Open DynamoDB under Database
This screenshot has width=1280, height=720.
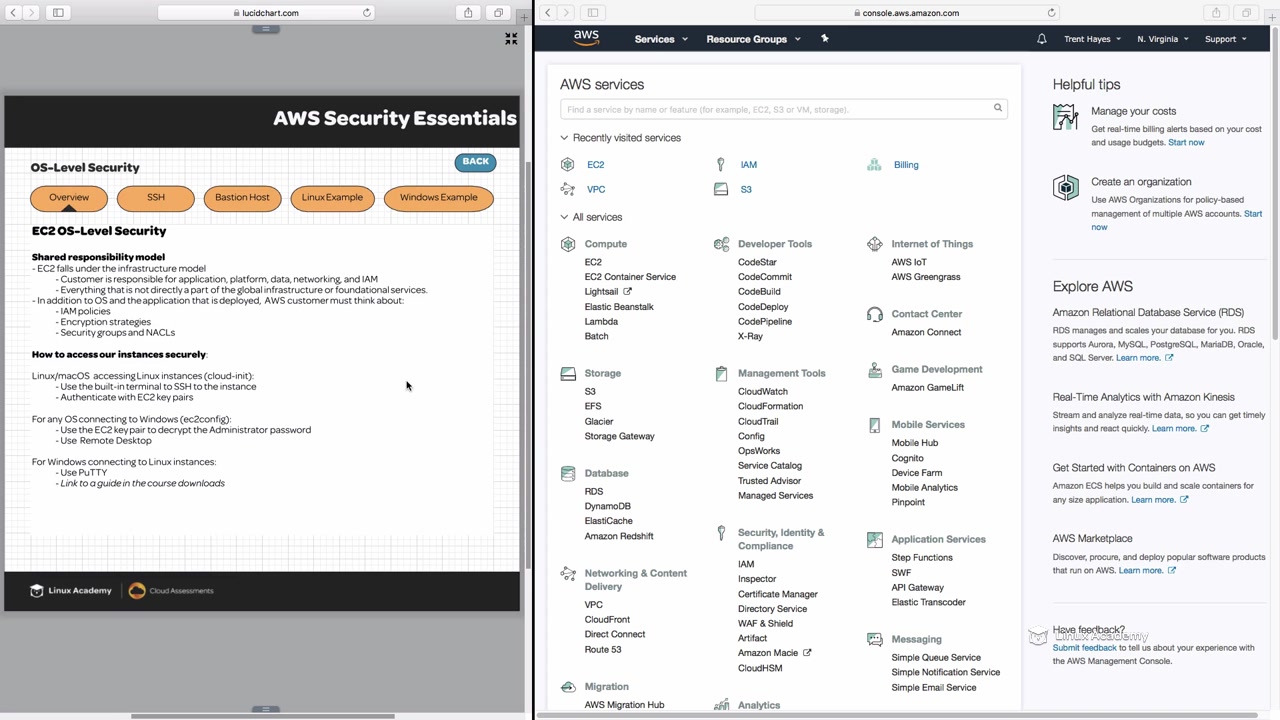pos(607,506)
